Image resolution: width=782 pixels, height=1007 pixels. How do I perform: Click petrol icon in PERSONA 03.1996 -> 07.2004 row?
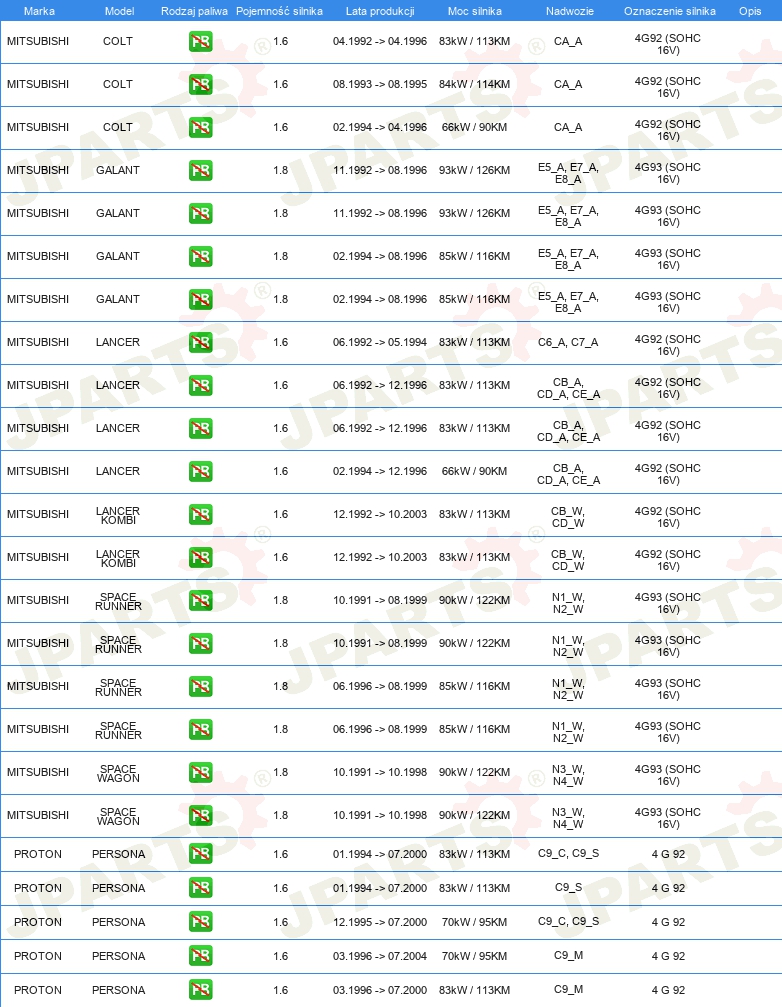click(200, 956)
